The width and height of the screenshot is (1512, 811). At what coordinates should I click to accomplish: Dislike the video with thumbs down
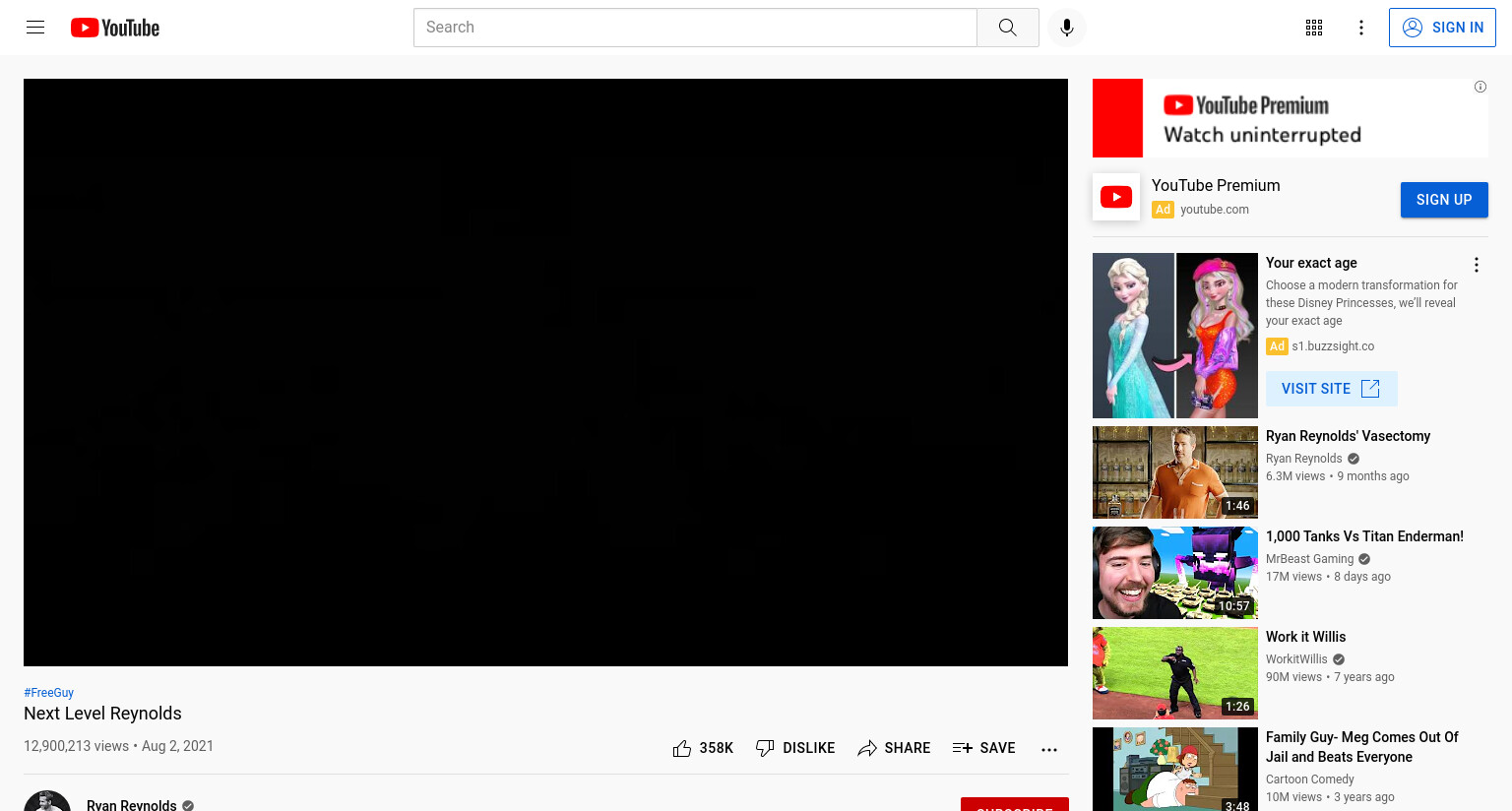pyautogui.click(x=795, y=748)
